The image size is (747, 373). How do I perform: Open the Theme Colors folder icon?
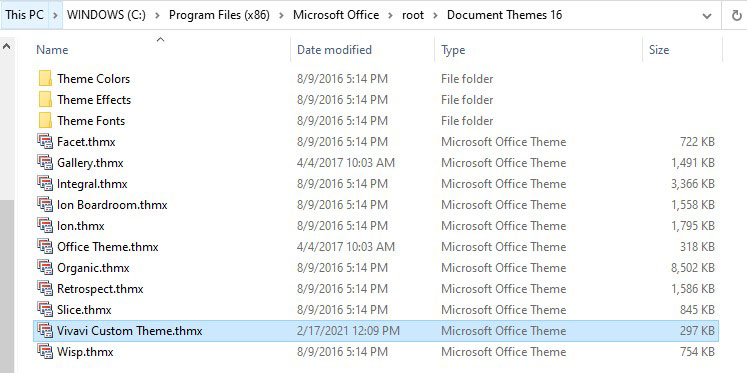[x=45, y=79]
